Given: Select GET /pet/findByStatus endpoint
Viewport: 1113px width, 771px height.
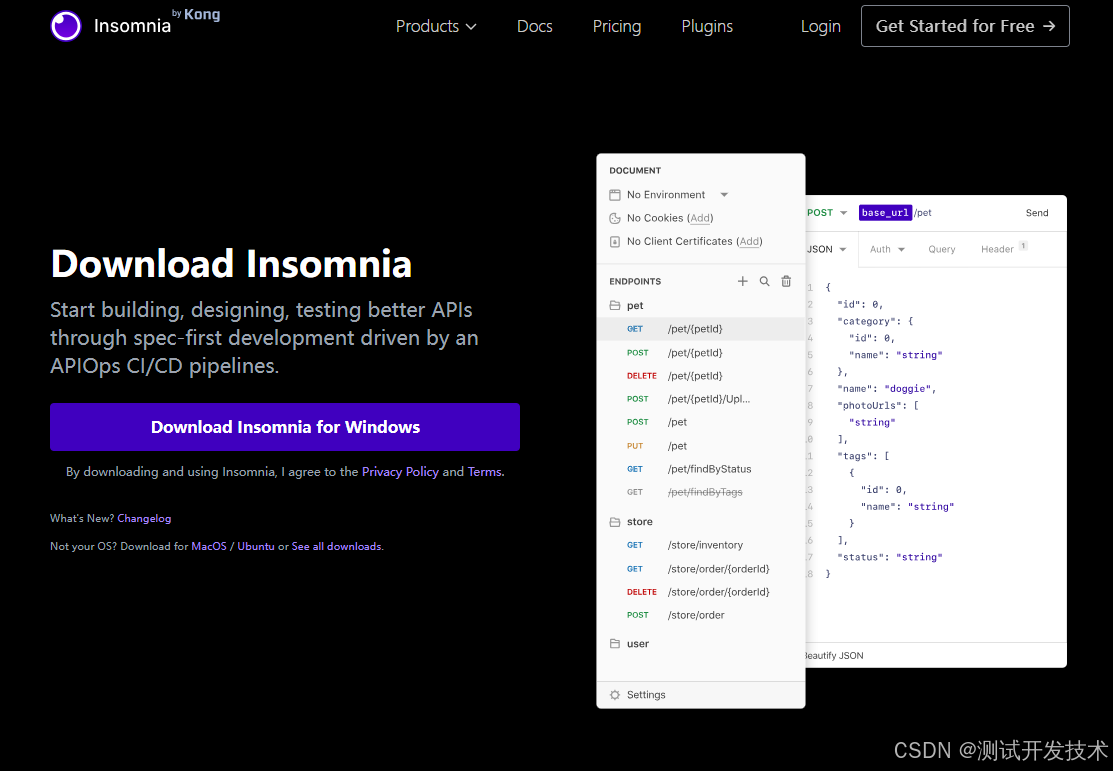Looking at the screenshot, I should [x=701, y=469].
